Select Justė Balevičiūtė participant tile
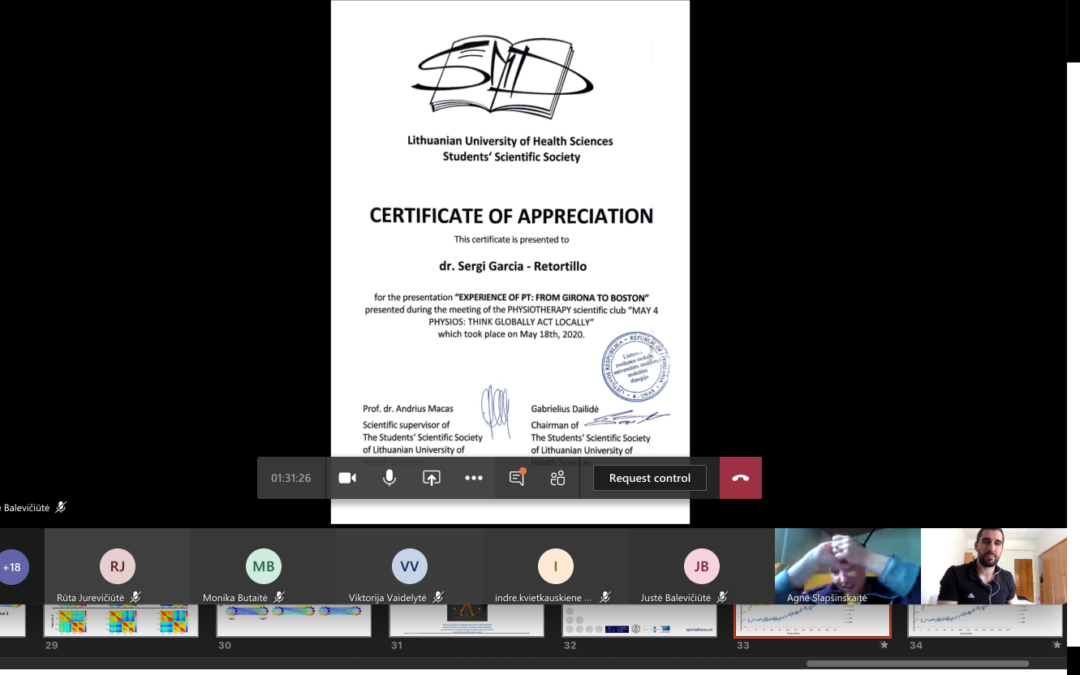The width and height of the screenshot is (1080, 675). (702, 566)
